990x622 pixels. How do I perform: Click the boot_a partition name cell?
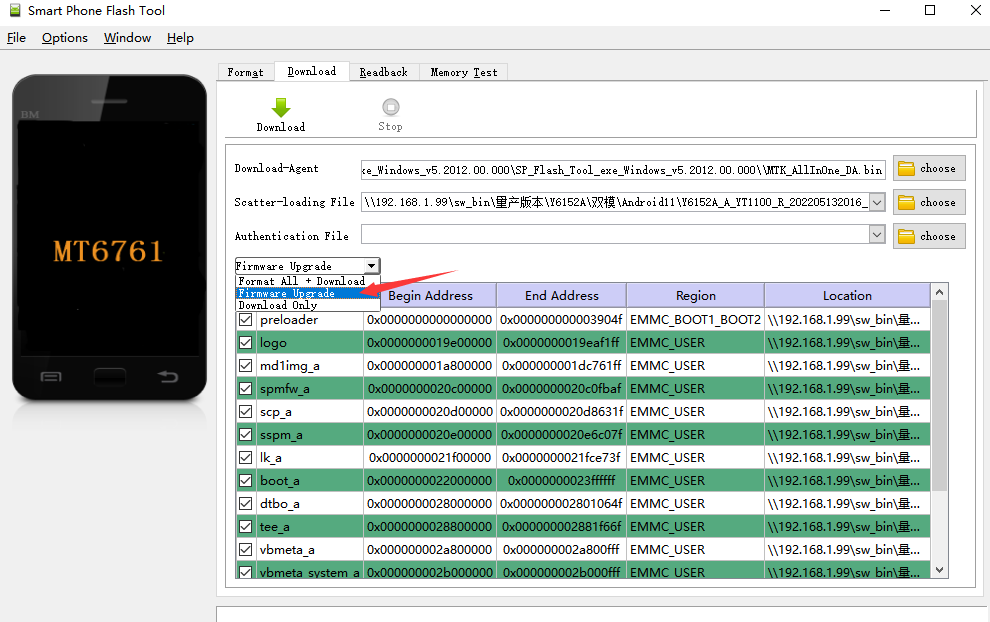tap(309, 481)
